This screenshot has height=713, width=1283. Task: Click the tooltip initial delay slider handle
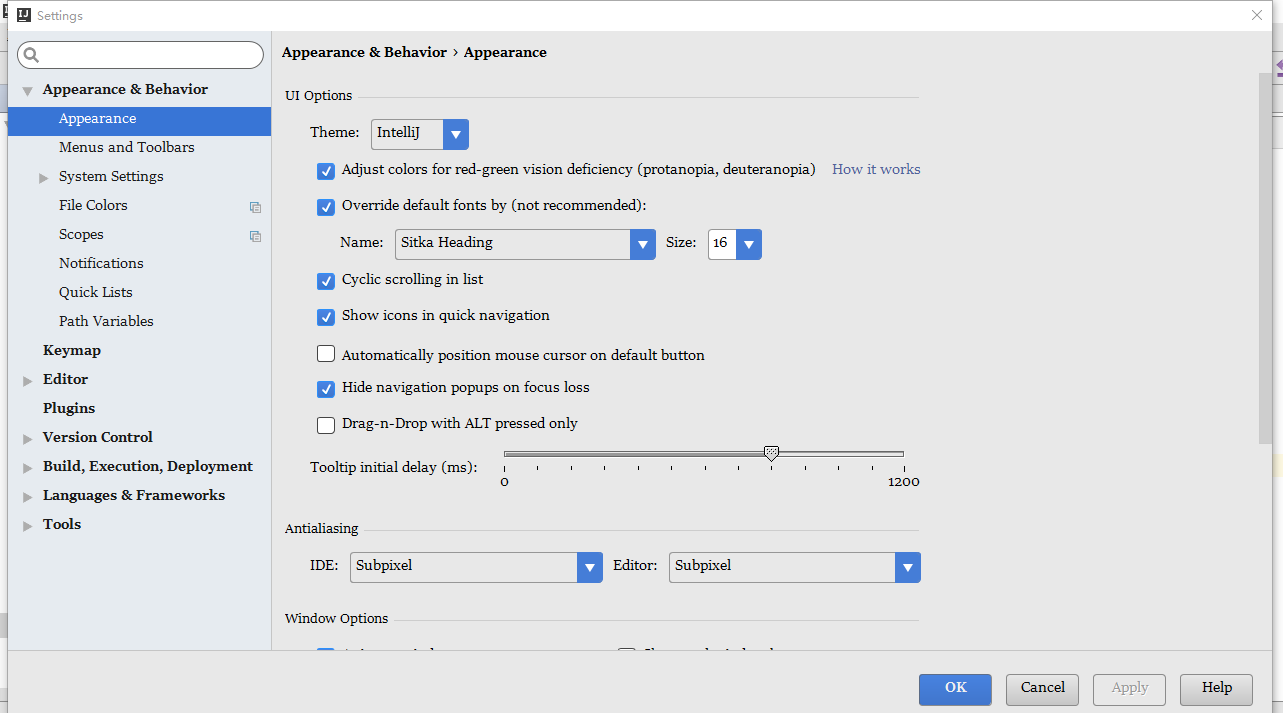771,454
